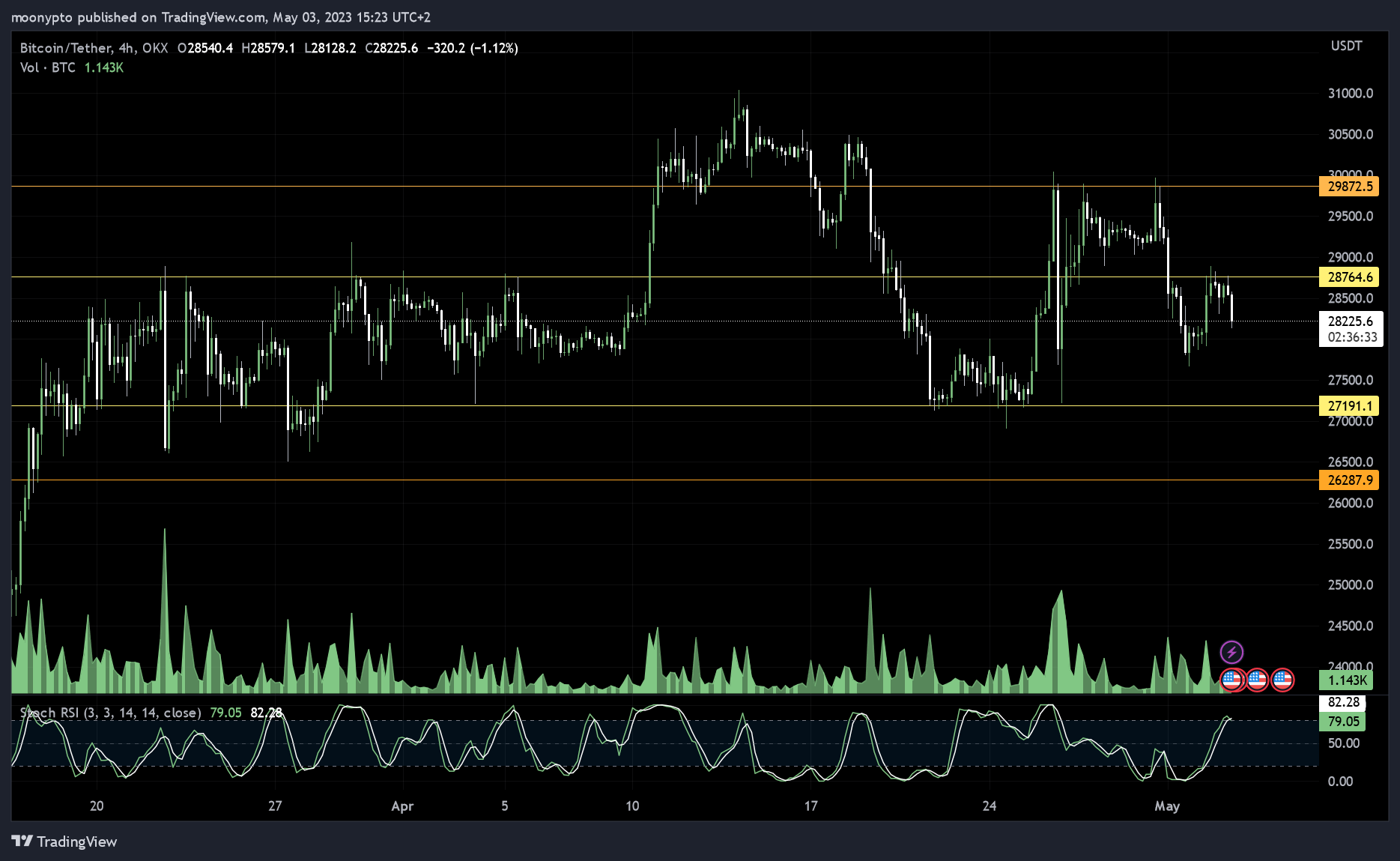Click the open value O28540.4
Viewport: 1400px width, 861px height.
tap(205, 48)
